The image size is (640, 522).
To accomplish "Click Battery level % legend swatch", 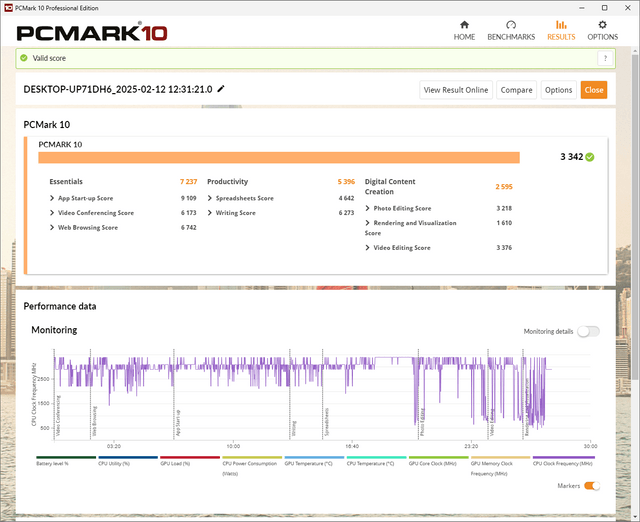I will coord(66,458).
